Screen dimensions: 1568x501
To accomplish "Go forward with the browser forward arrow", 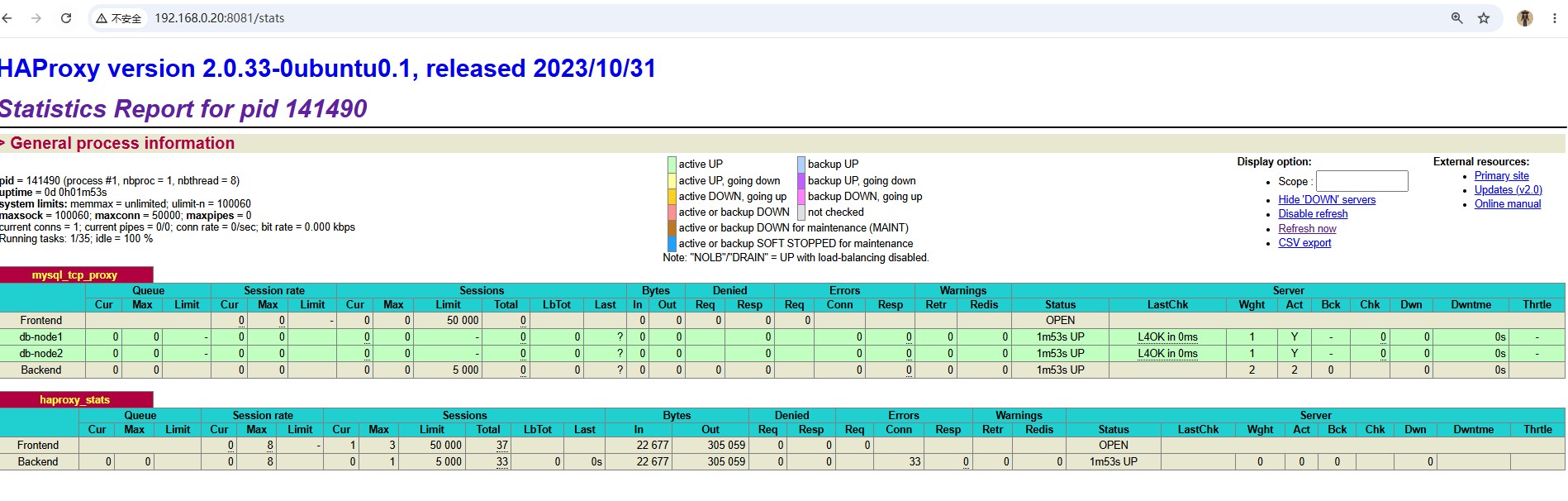I will tap(36, 18).
